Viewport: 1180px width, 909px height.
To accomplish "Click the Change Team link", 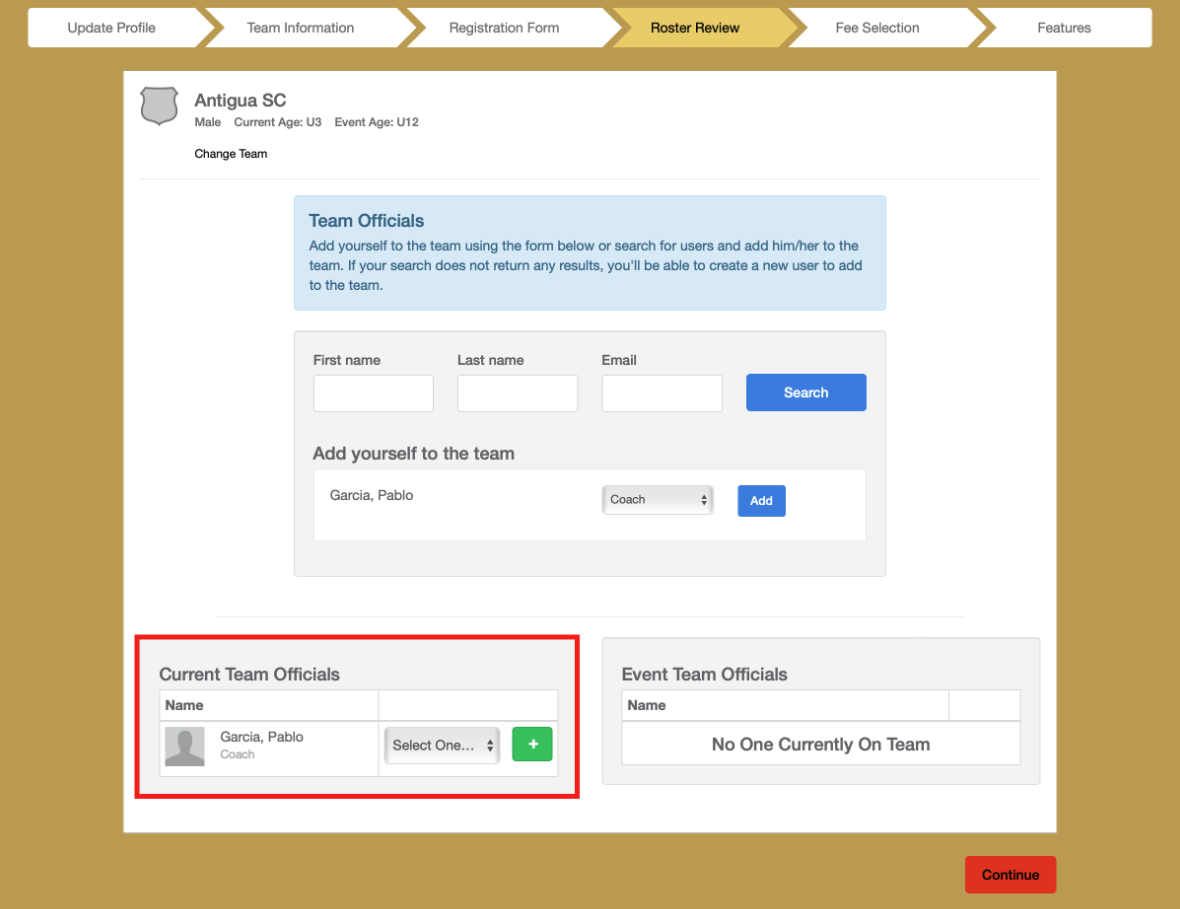I will [x=230, y=154].
